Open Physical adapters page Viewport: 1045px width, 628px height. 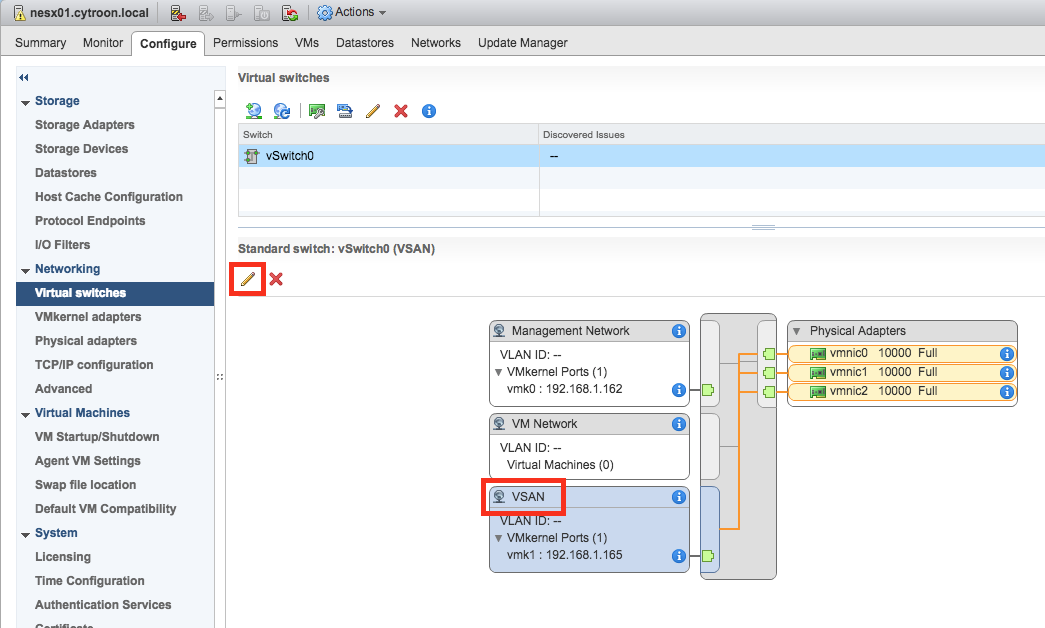coord(86,341)
